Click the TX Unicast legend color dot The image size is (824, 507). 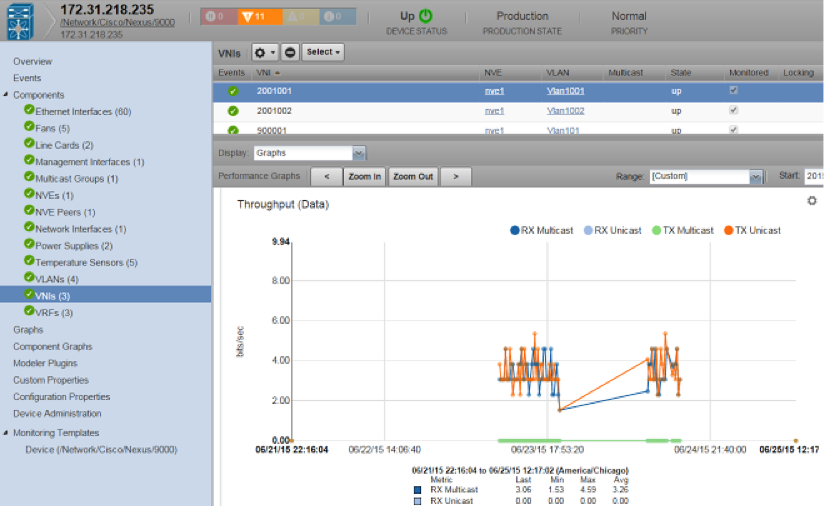click(x=727, y=230)
